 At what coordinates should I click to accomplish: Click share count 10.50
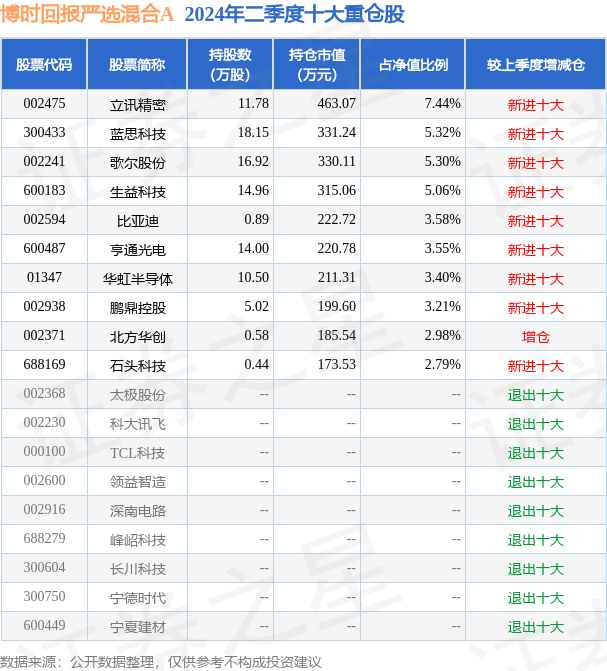[x=253, y=278]
